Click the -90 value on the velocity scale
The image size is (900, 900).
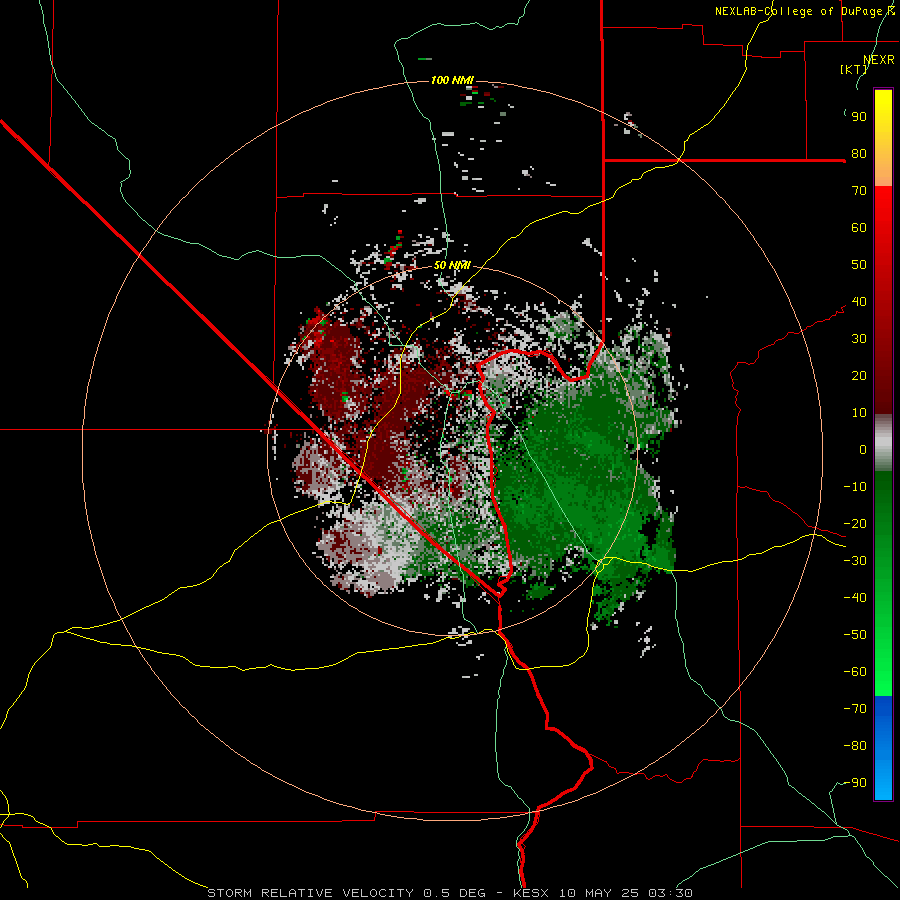[855, 783]
